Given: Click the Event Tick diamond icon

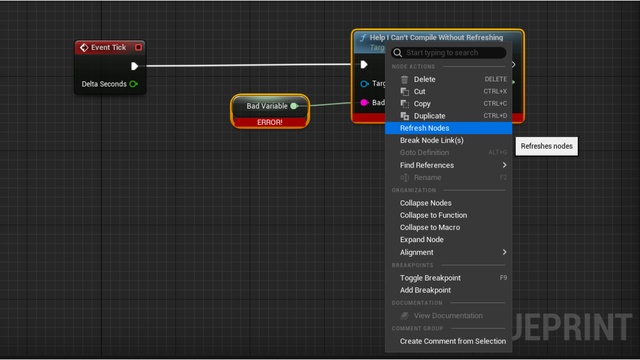Looking at the screenshot, I should tap(84, 47).
